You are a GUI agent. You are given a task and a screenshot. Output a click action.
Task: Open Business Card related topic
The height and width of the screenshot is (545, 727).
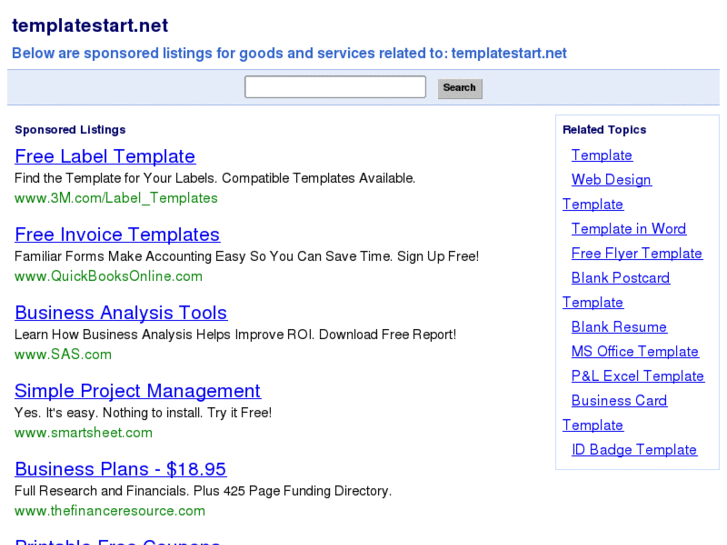pos(619,401)
